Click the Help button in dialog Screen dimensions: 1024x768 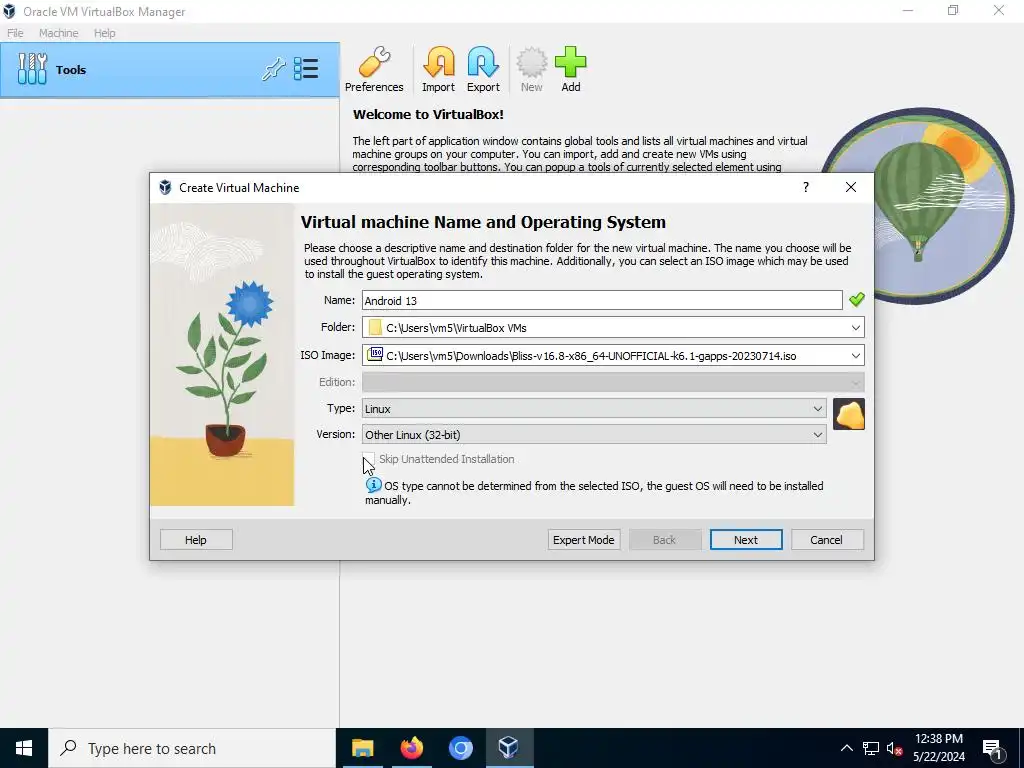196,539
